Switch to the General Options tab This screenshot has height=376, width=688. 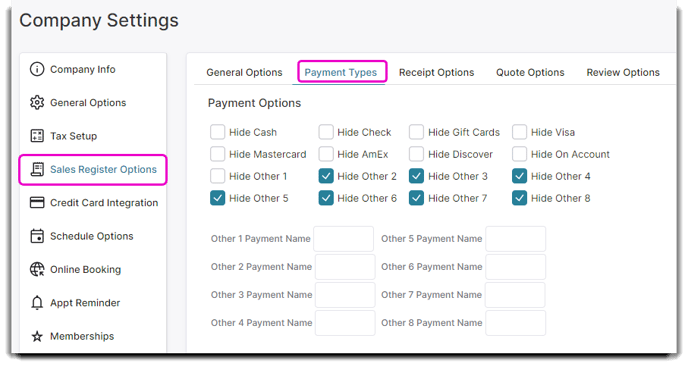coord(244,72)
